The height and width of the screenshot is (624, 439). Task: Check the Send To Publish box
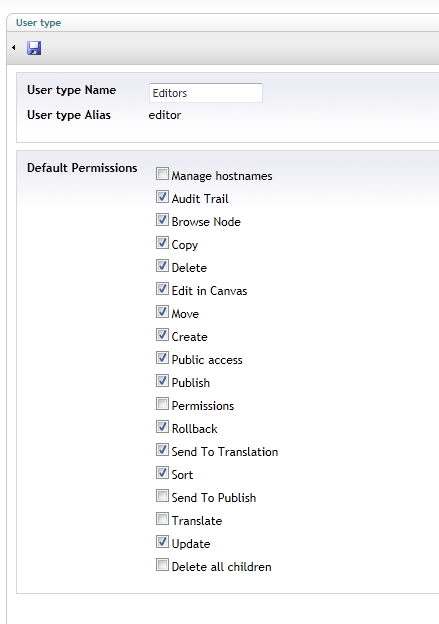coord(162,495)
